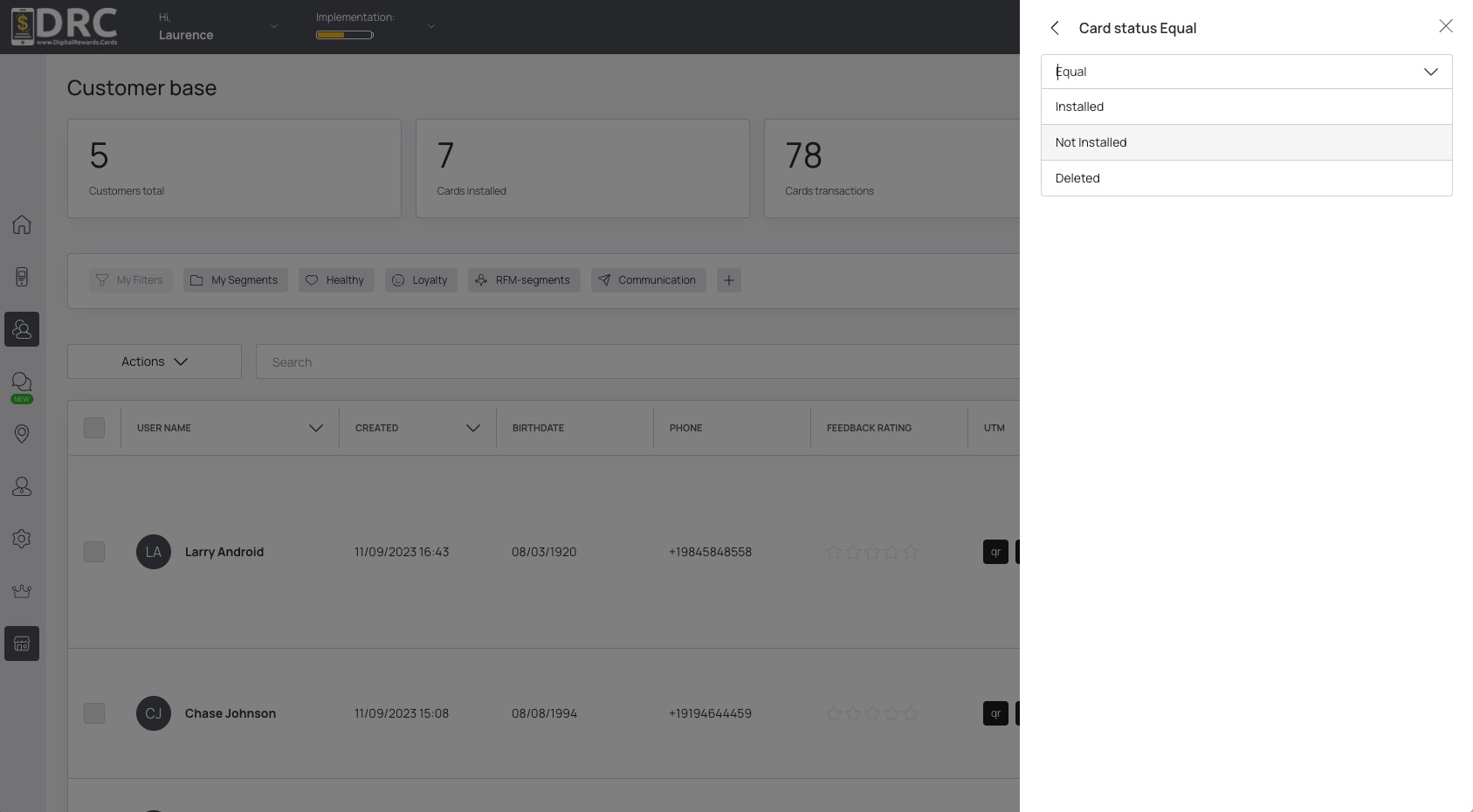Click created date 11/09/2023 15:08
The width and height of the screenshot is (1473, 812).
click(402, 713)
